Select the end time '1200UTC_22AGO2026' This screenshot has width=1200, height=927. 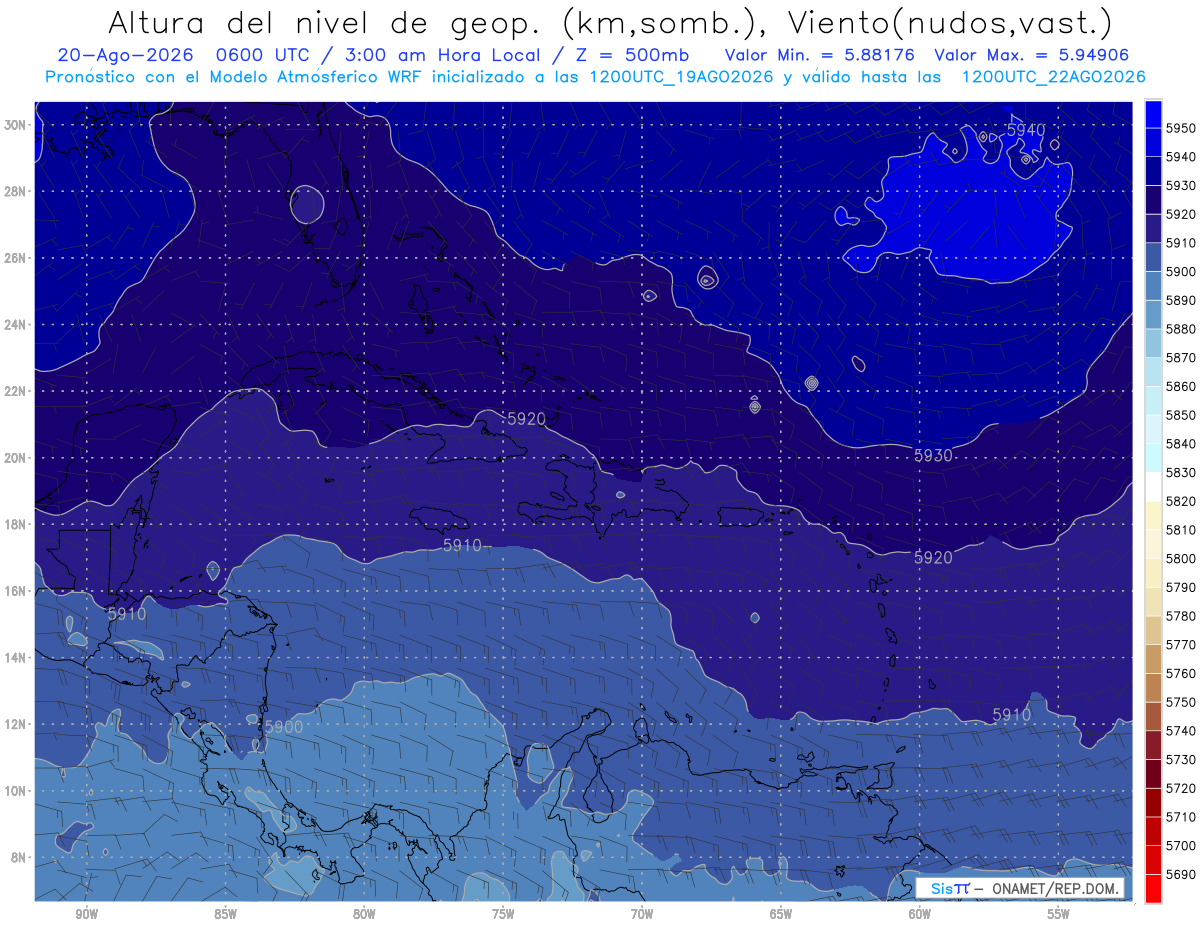[1053, 77]
